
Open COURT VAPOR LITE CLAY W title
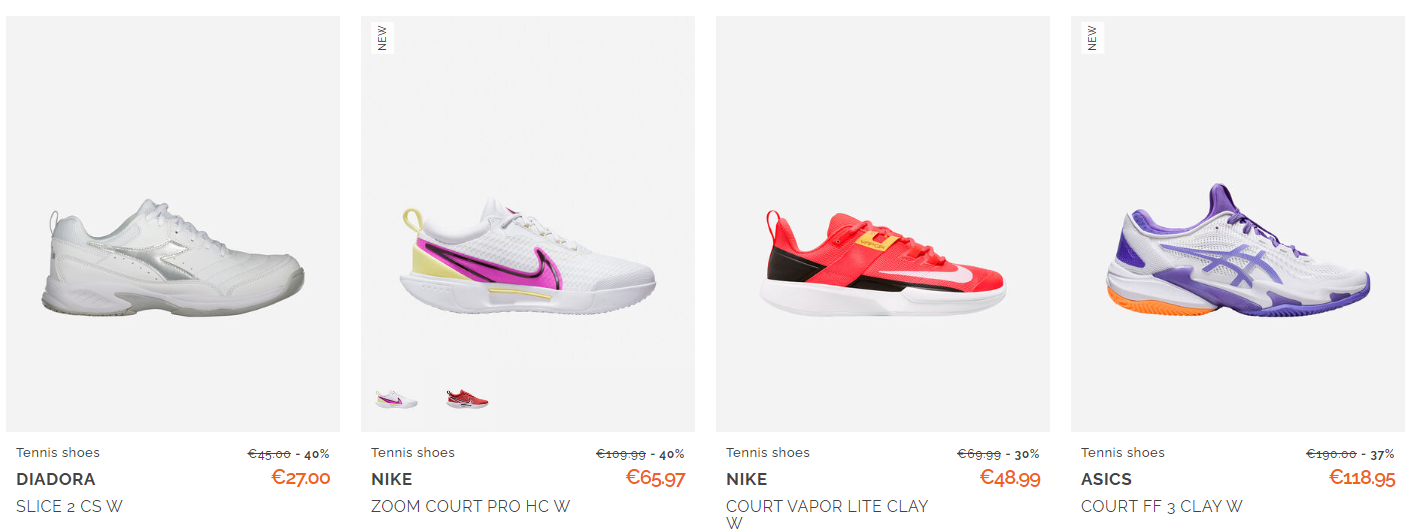(827, 514)
